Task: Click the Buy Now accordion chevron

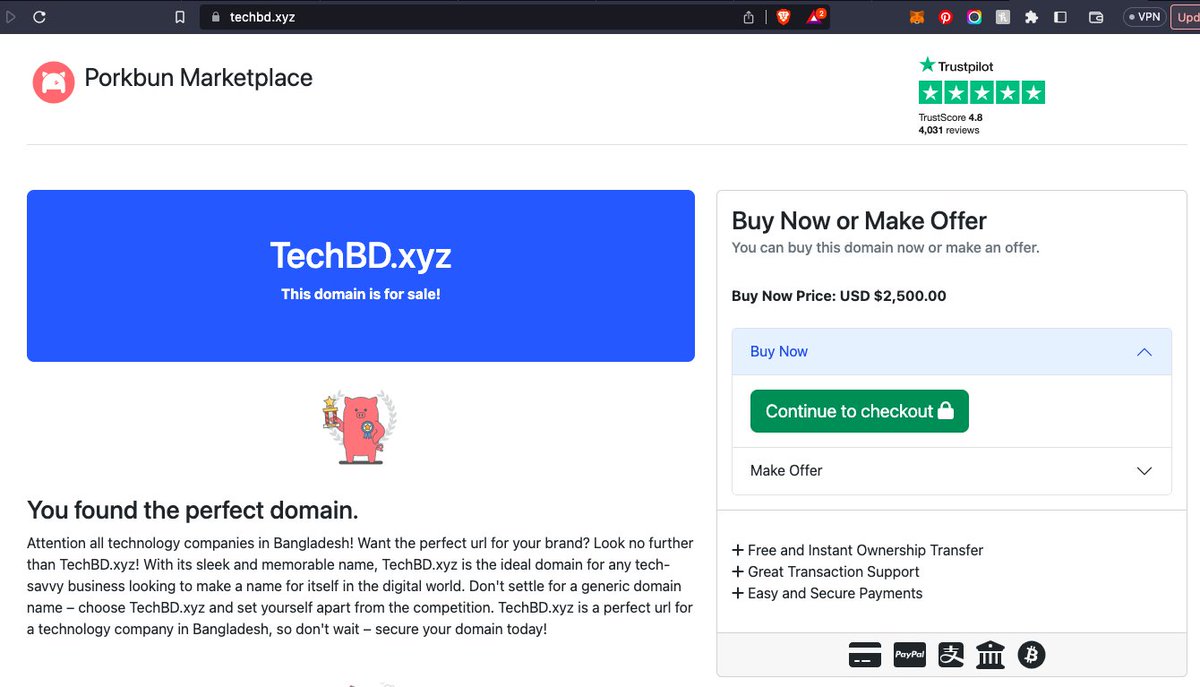Action: coord(1145,352)
